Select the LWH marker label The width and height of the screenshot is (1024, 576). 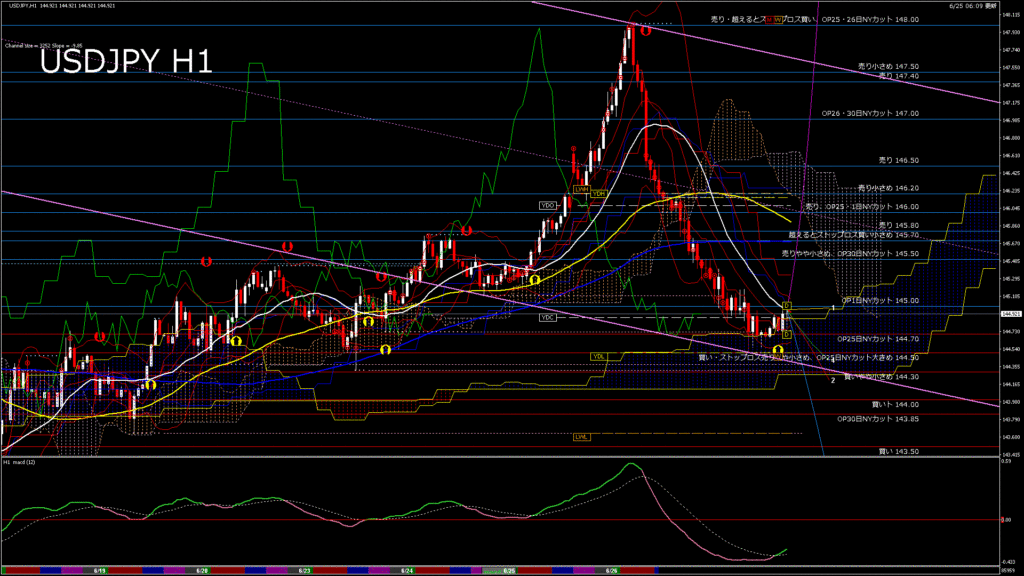pyautogui.click(x=581, y=189)
